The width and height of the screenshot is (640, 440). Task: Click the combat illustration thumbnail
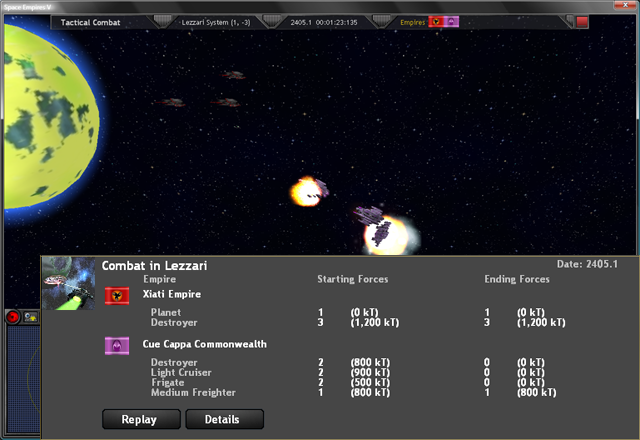69,283
